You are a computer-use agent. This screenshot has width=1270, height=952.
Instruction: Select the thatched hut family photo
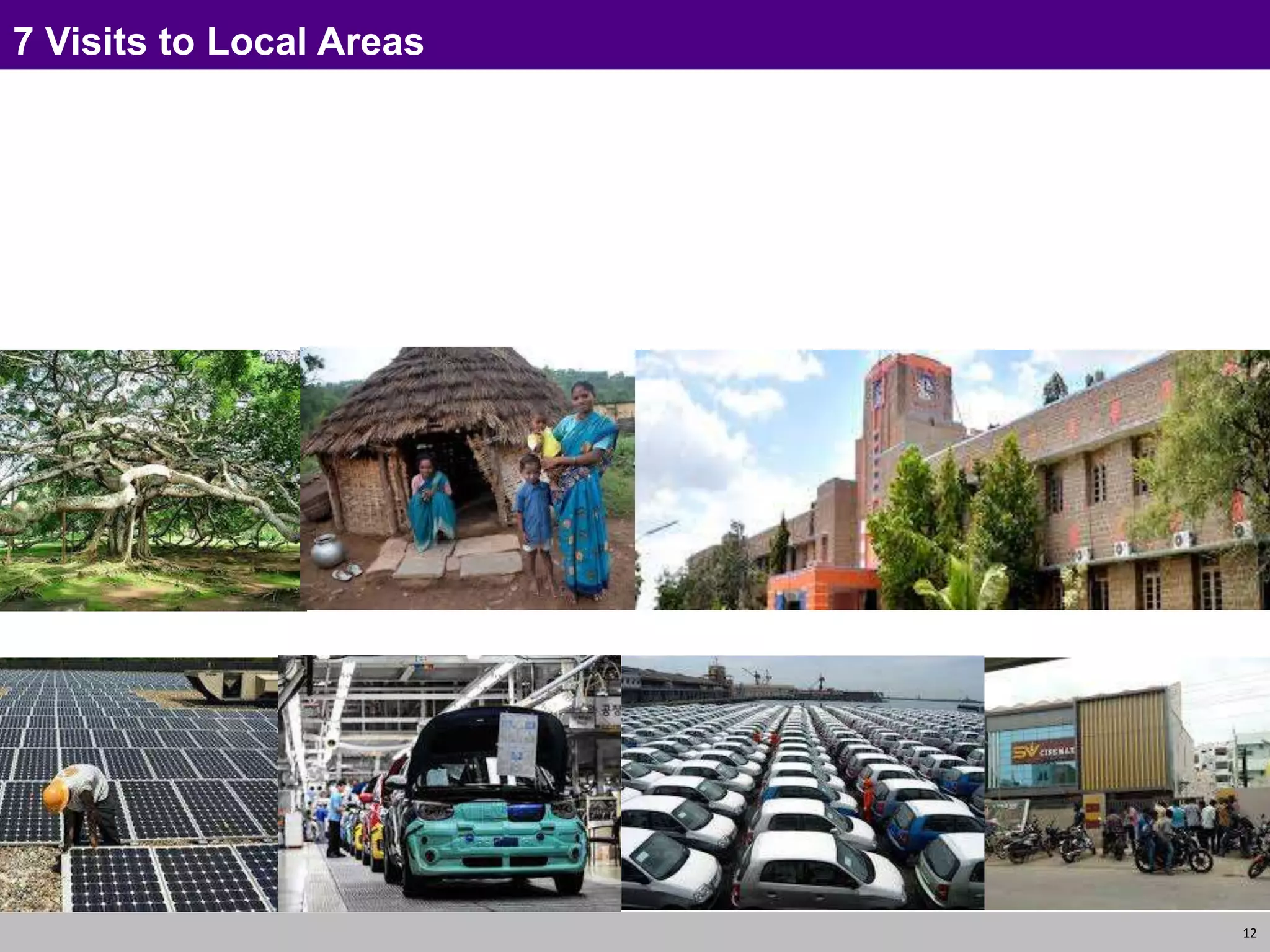point(468,478)
